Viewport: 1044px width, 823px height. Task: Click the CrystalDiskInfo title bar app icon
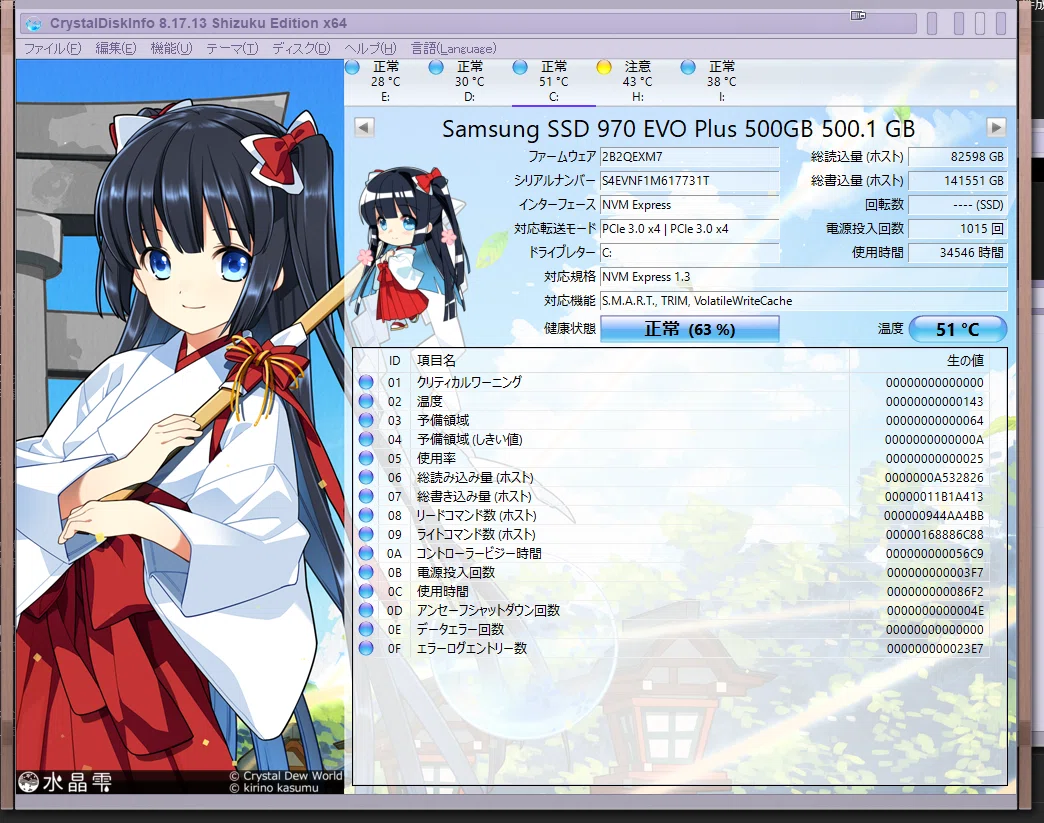33,24
